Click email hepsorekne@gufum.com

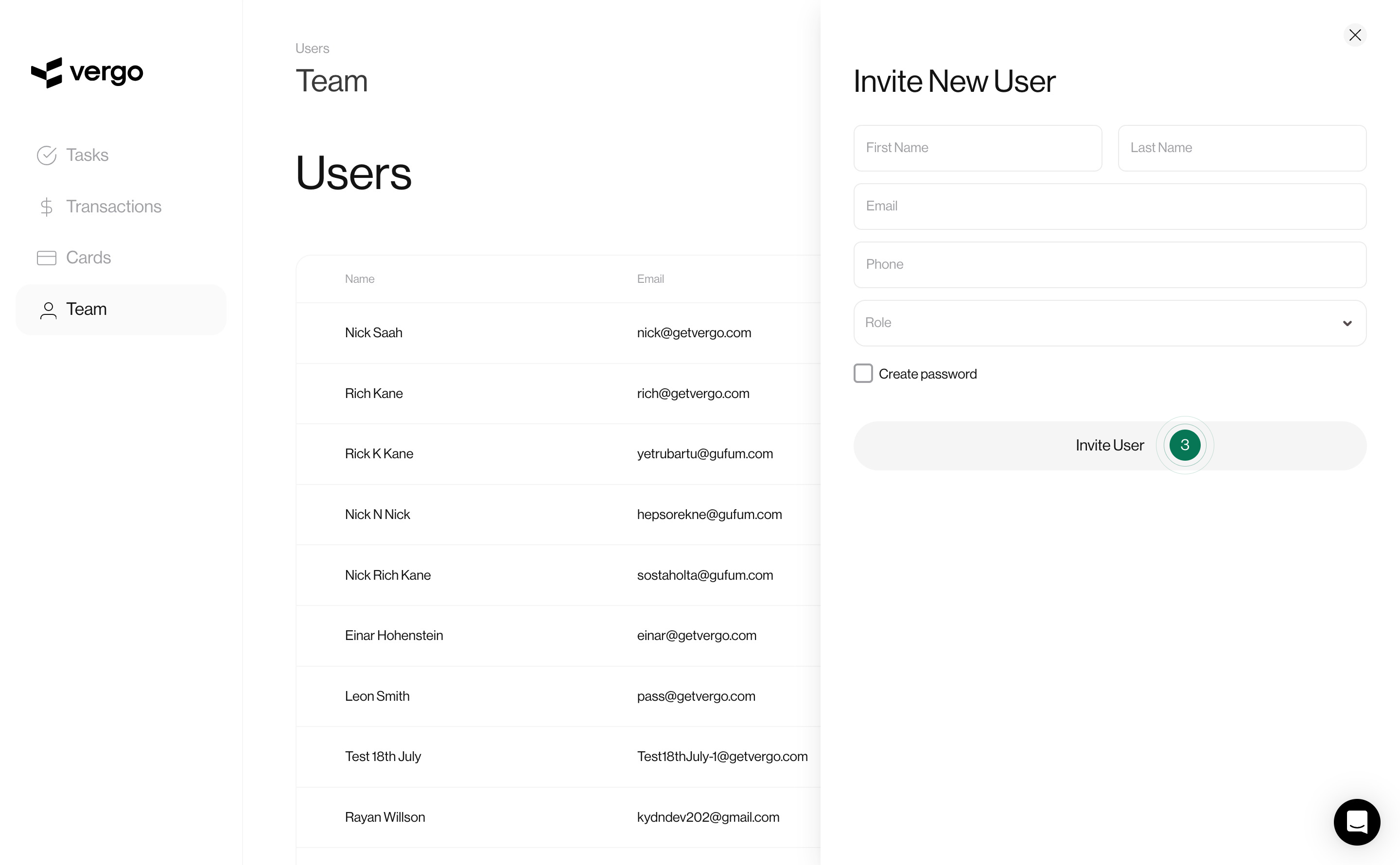(x=709, y=514)
